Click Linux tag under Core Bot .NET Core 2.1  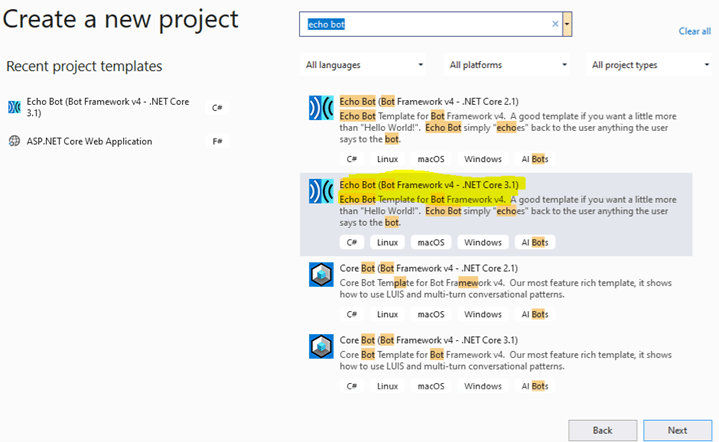[387, 315]
